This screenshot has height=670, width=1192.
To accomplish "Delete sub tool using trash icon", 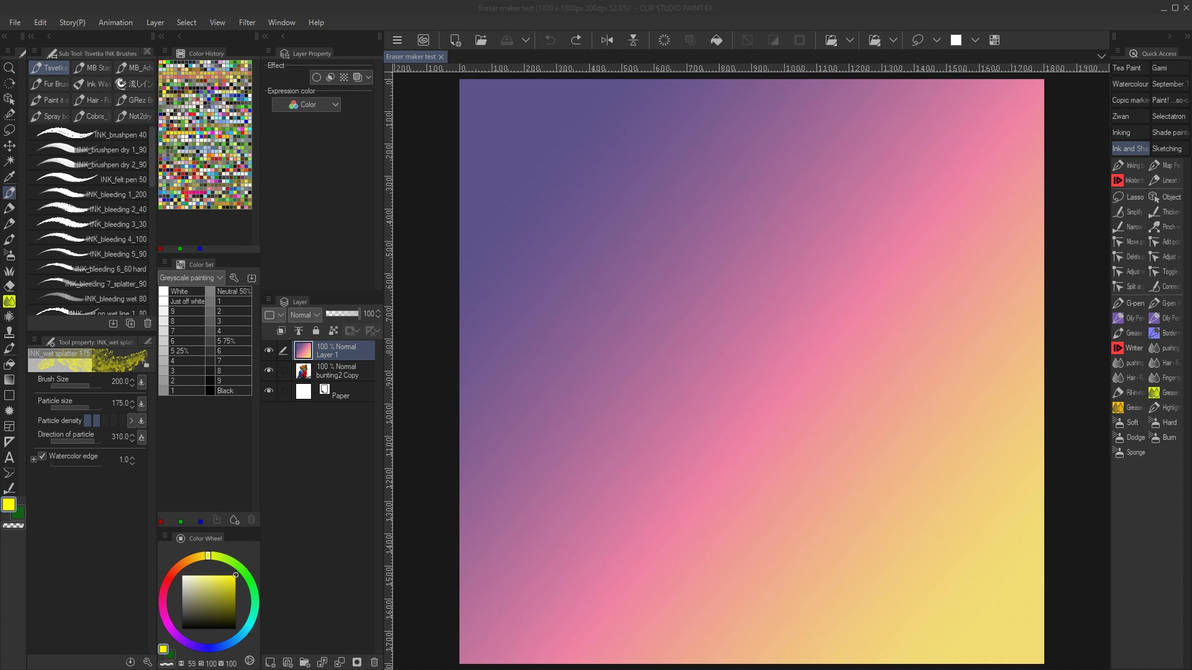I will click(148, 323).
